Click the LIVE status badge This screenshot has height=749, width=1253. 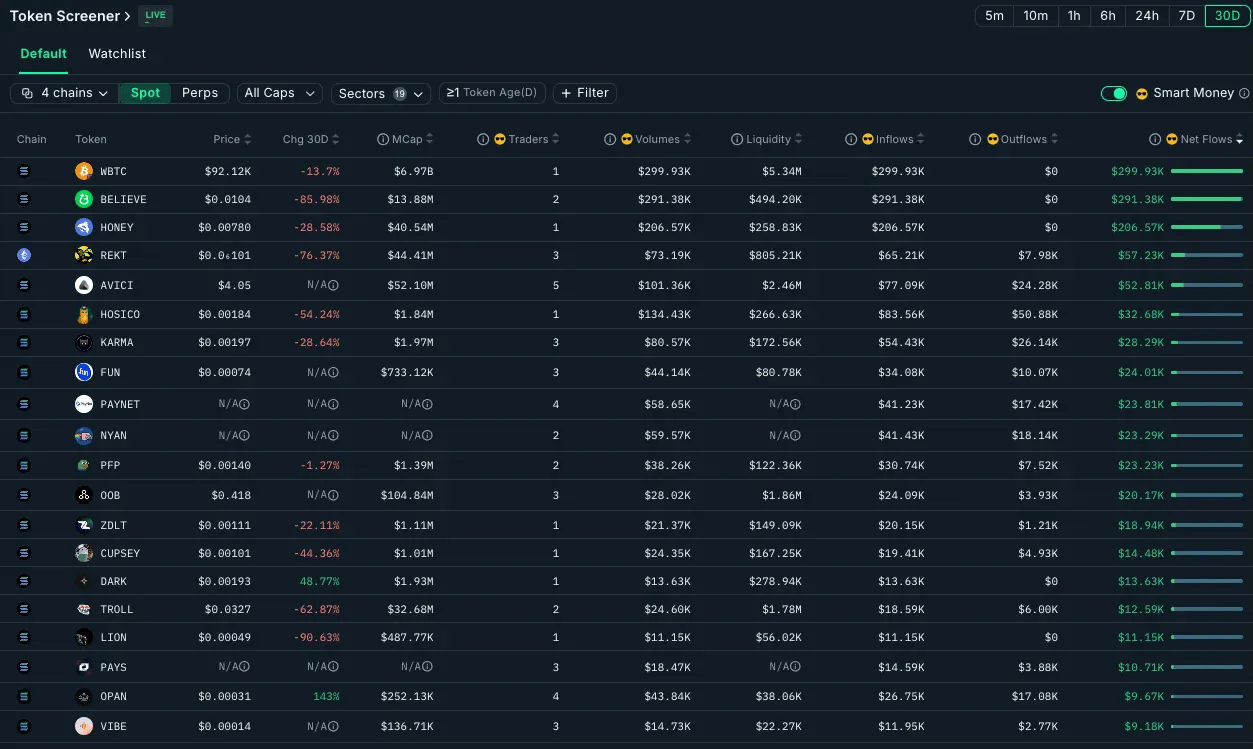155,16
